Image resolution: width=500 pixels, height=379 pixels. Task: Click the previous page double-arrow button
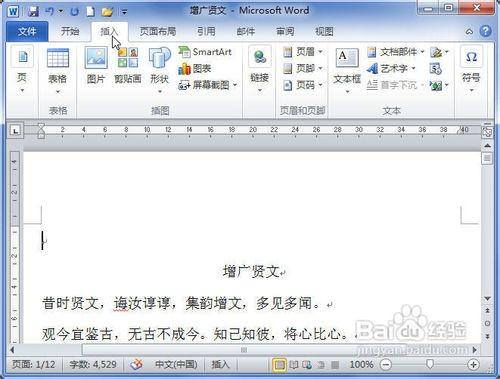487,311
